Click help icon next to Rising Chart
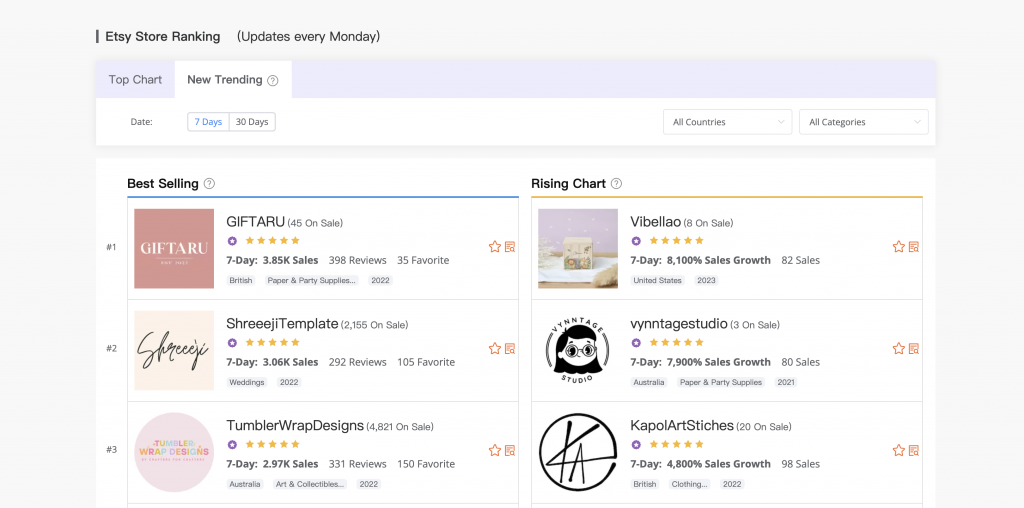Viewport: 1024px width, 508px height. pyautogui.click(x=616, y=184)
